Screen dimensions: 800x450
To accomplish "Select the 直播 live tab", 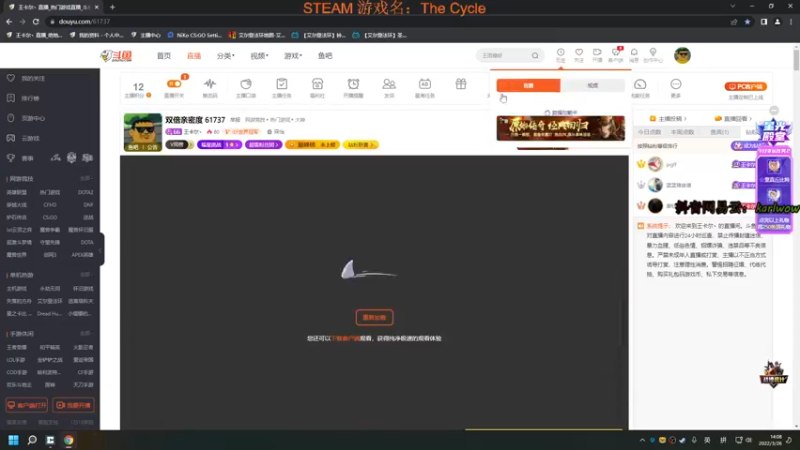I will coord(194,56).
